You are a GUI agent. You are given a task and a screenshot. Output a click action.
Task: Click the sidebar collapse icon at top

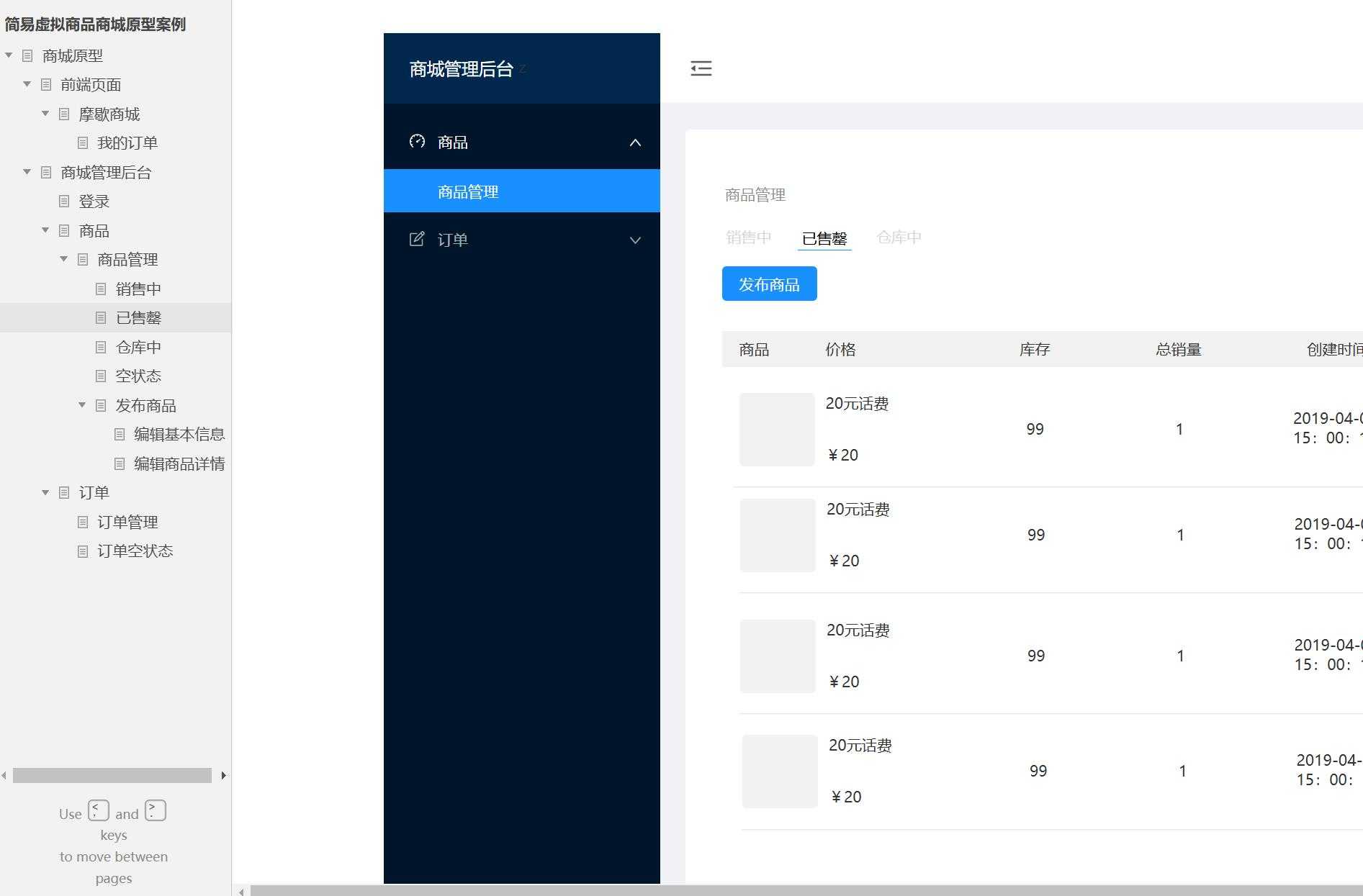[701, 68]
